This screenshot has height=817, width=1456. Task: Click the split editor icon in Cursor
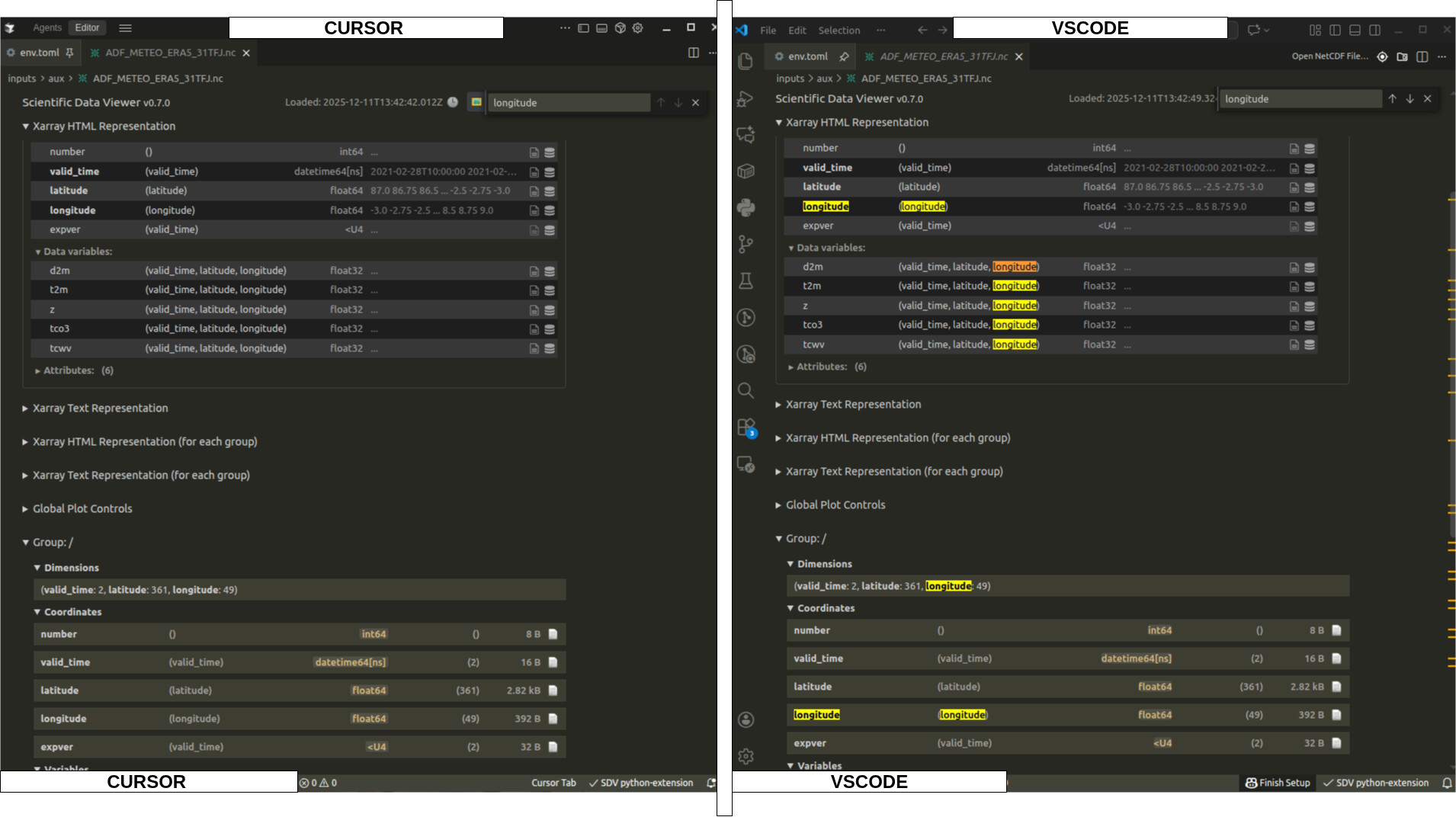694,53
